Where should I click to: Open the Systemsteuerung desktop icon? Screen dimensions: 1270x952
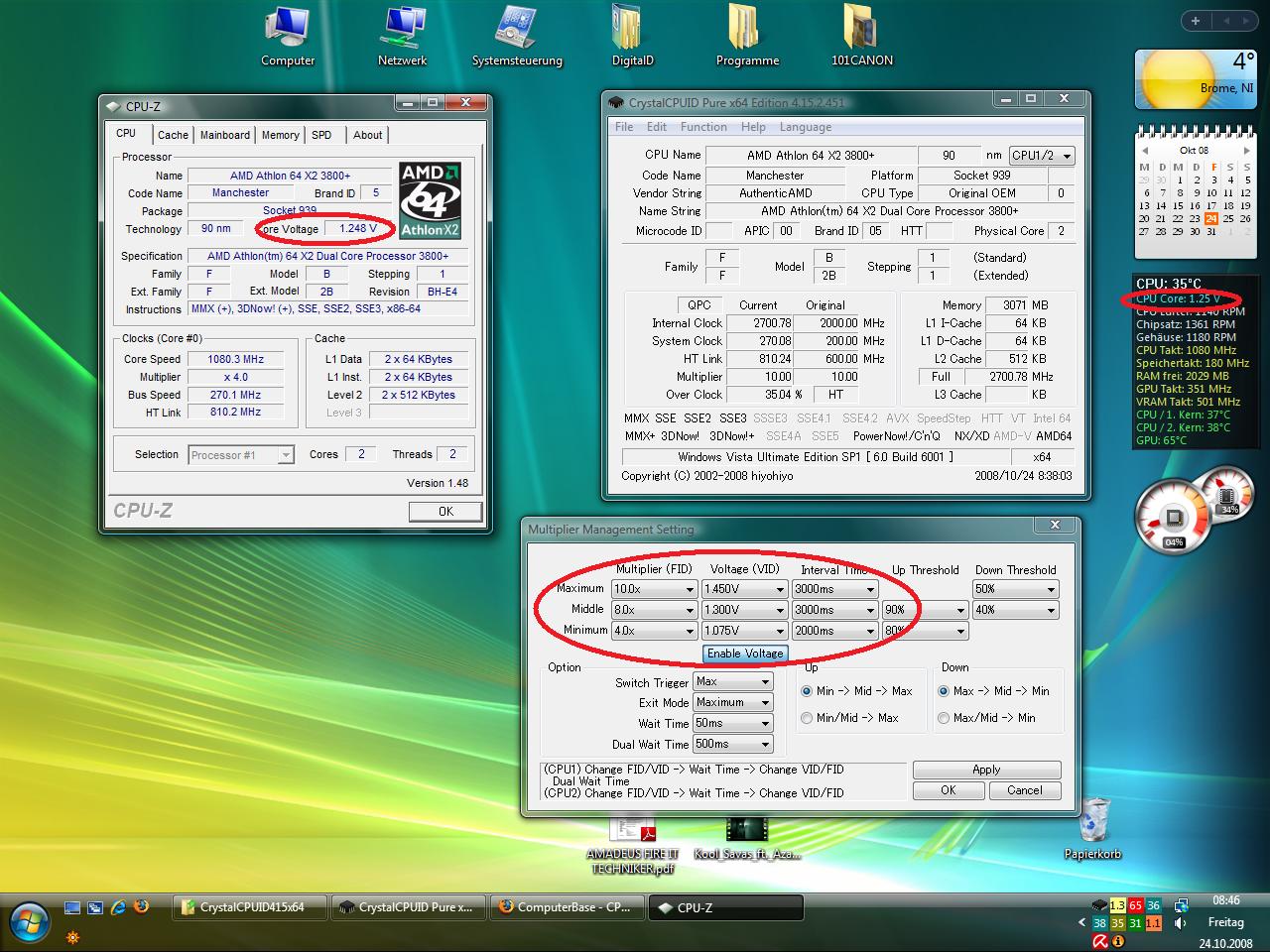click(517, 37)
